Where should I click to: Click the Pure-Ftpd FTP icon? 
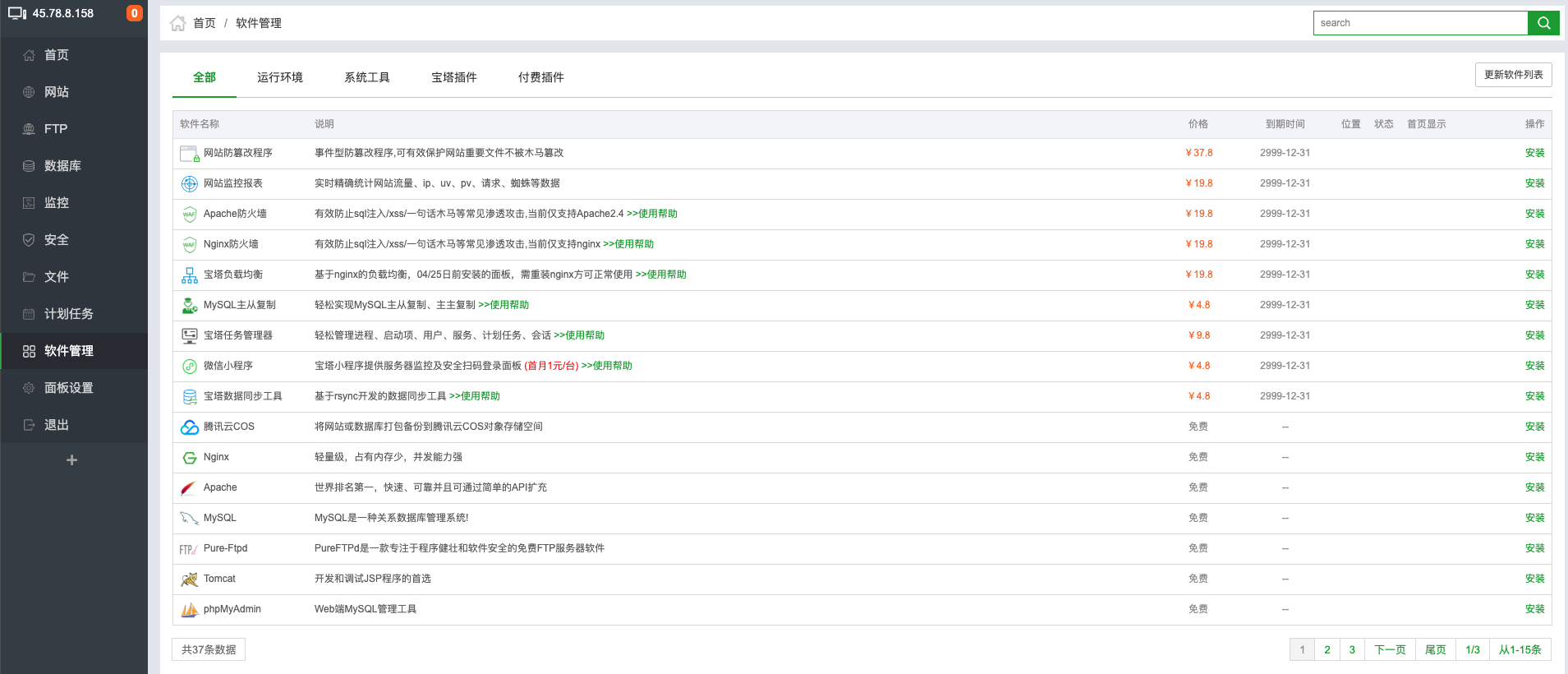(188, 549)
